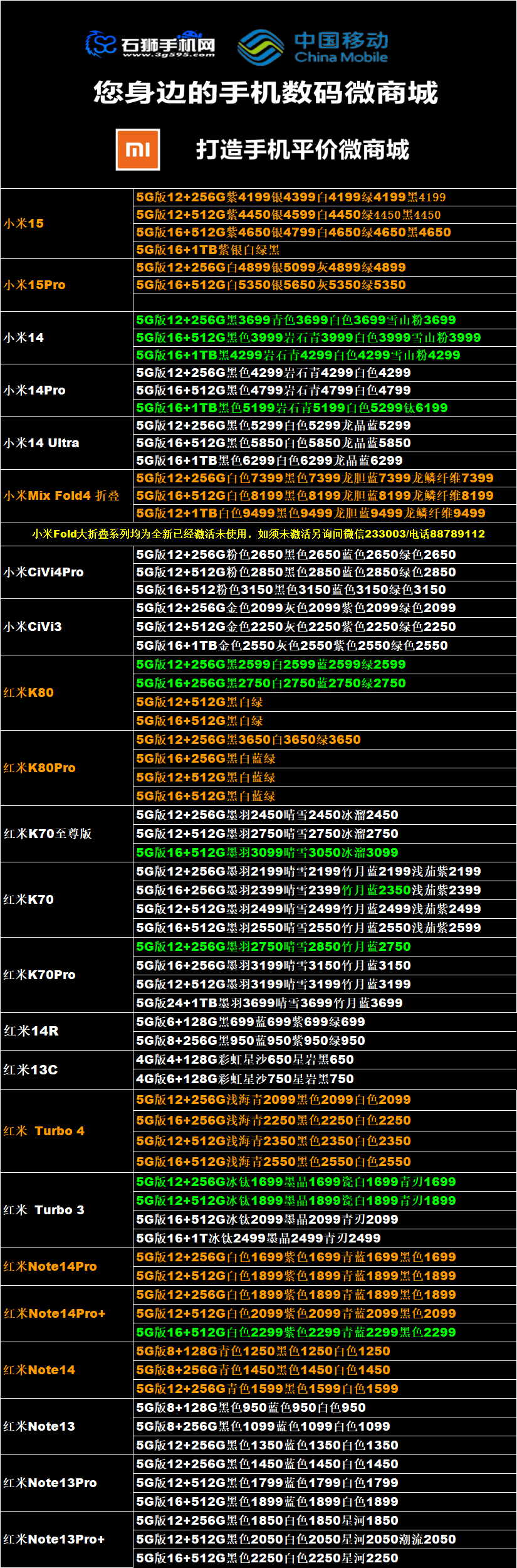The width and height of the screenshot is (517, 1568).
Task: Click the '红米 Turbo 4' model name cell
Action: pyautogui.click(x=67, y=1131)
